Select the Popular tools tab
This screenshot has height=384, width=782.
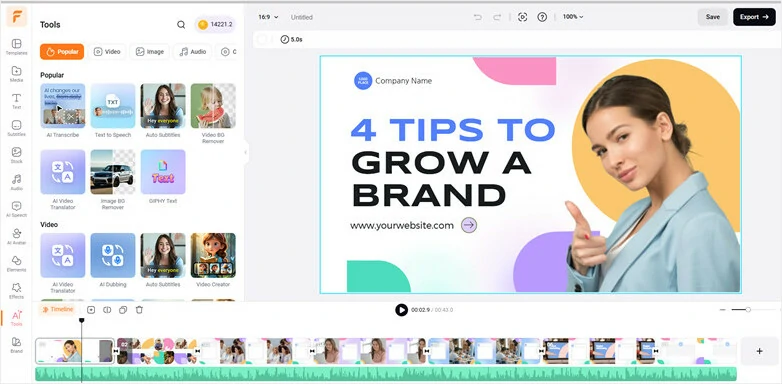tap(62, 51)
